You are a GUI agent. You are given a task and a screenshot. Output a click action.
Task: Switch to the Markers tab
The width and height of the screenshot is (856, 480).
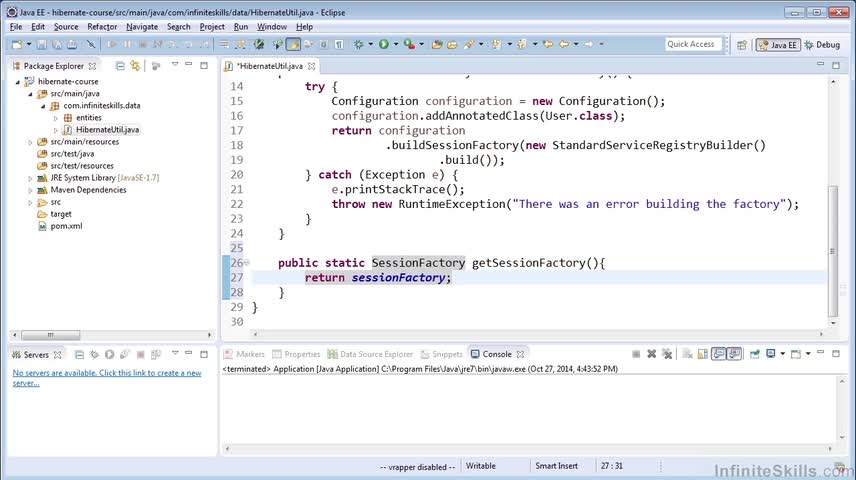[x=244, y=354]
